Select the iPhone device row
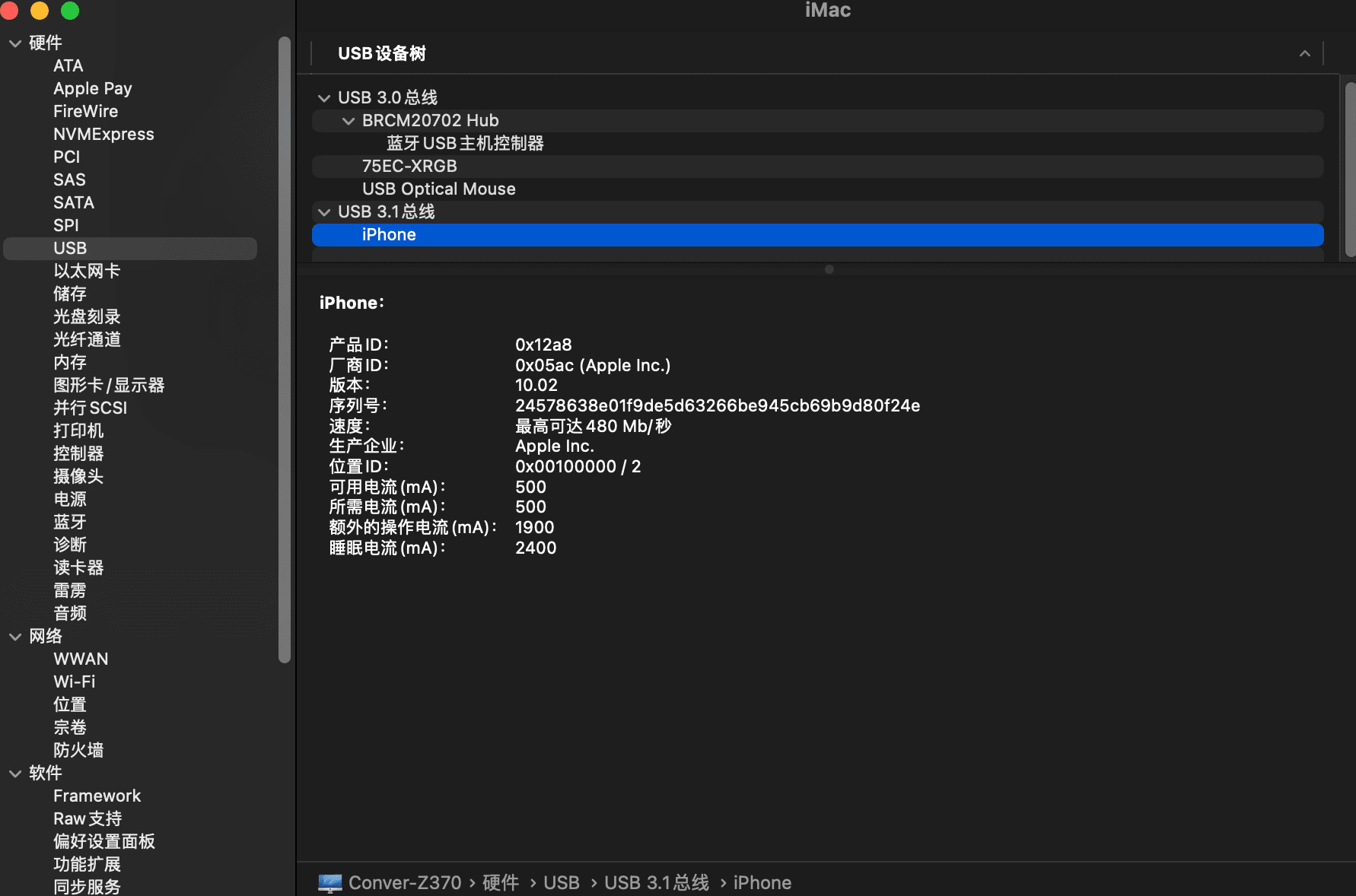The width and height of the screenshot is (1356, 896). click(x=817, y=235)
